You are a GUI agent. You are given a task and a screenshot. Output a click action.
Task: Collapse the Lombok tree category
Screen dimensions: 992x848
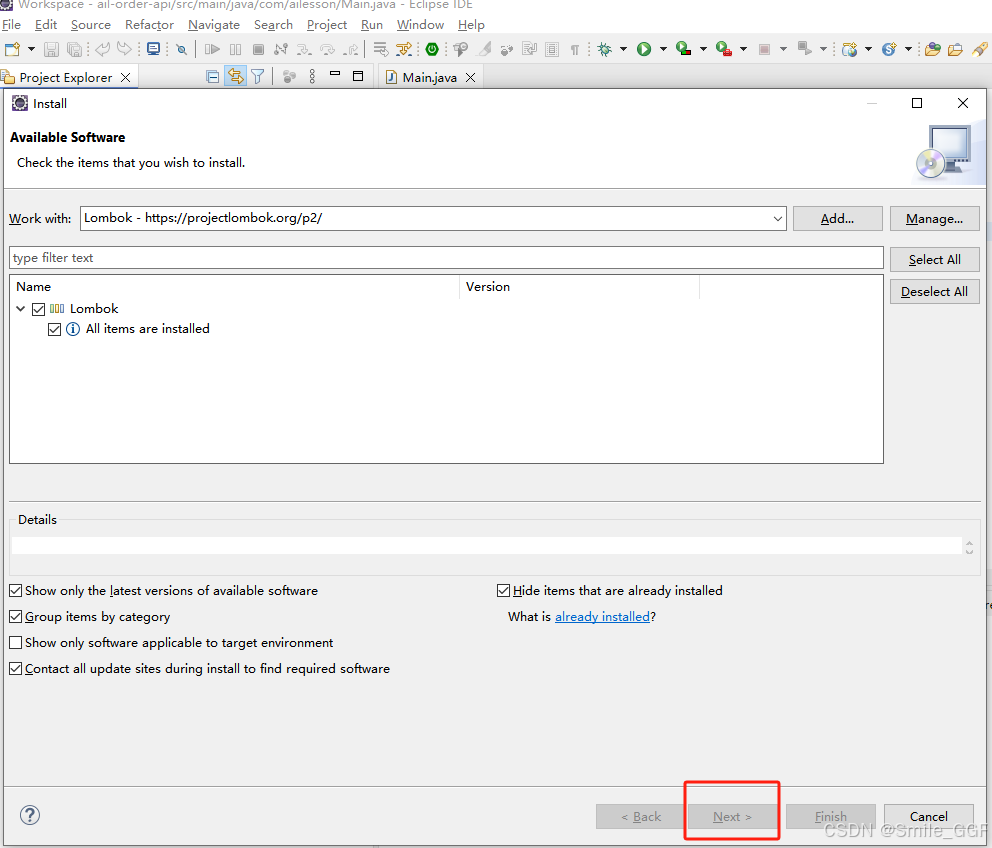click(x=20, y=309)
